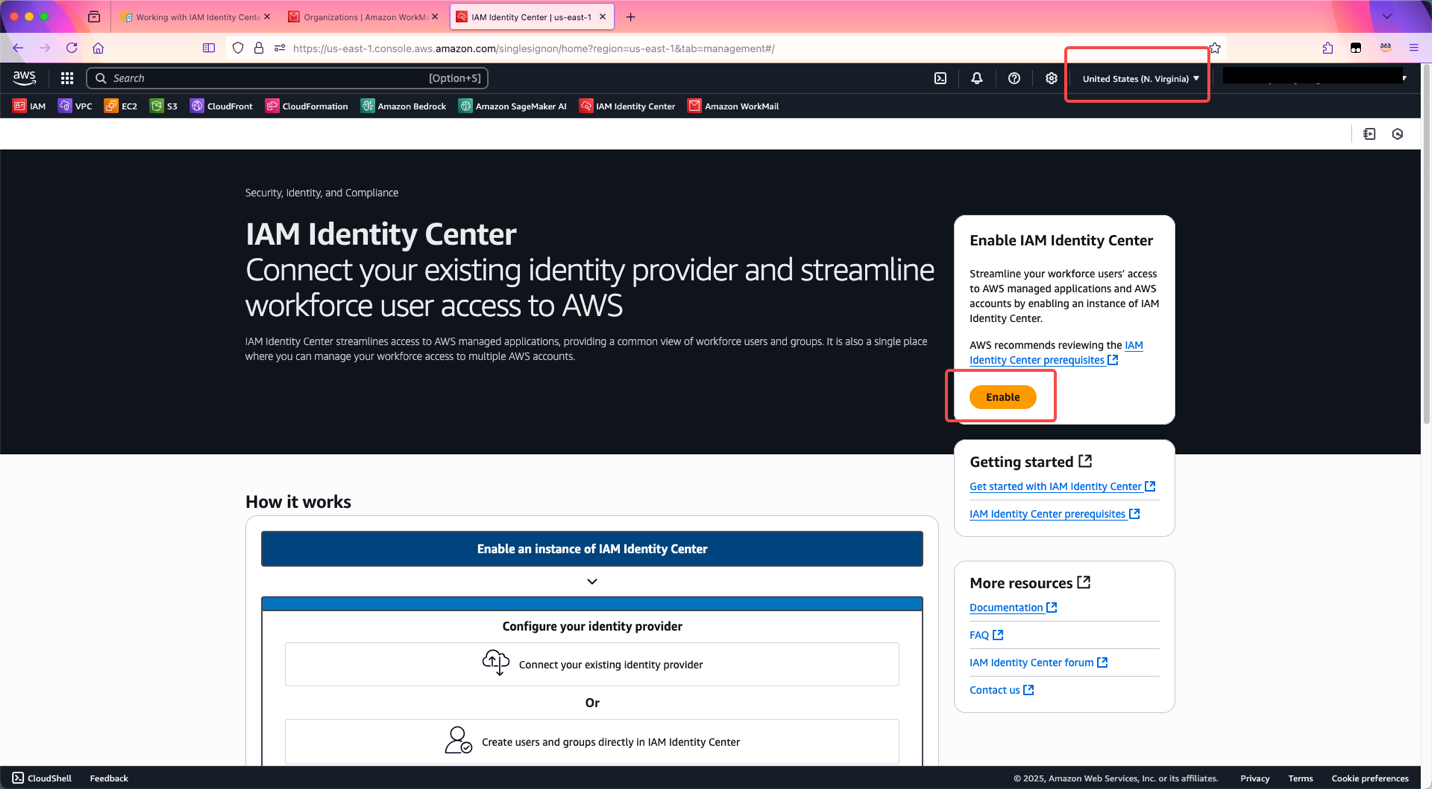Open the EC2 favorite shortcut
Image resolution: width=1432 pixels, height=789 pixels.
[121, 106]
